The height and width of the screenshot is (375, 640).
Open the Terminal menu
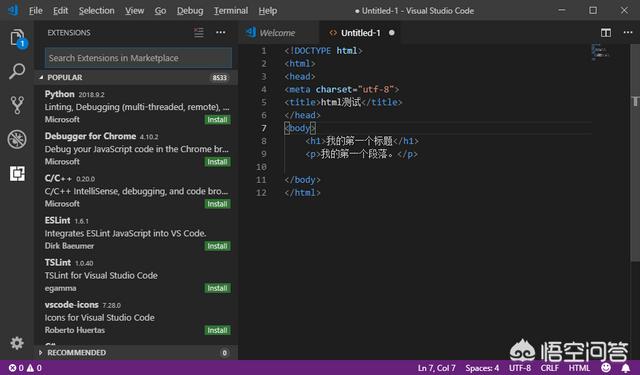click(231, 11)
